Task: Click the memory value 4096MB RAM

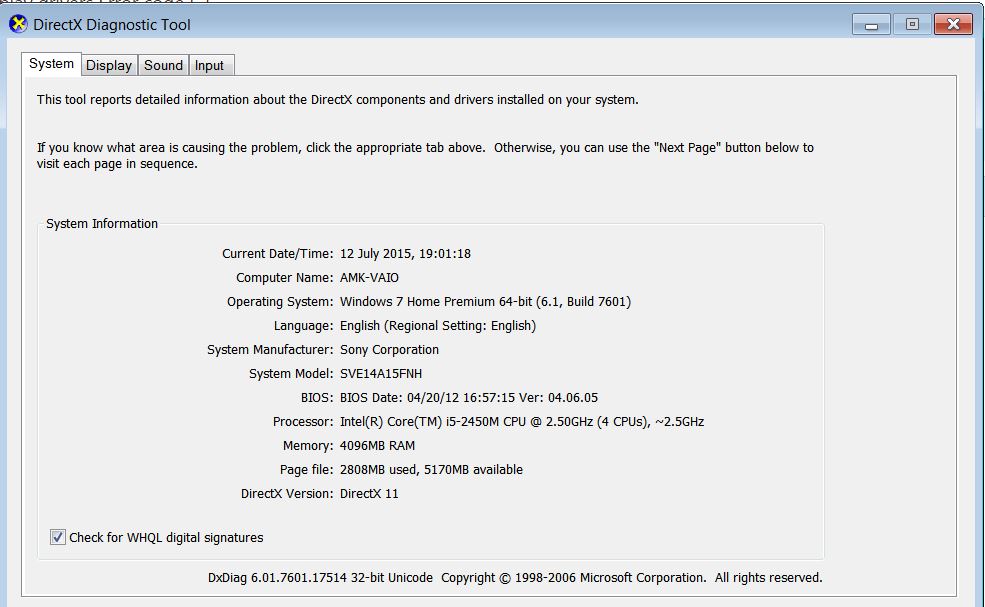Action: [378, 446]
